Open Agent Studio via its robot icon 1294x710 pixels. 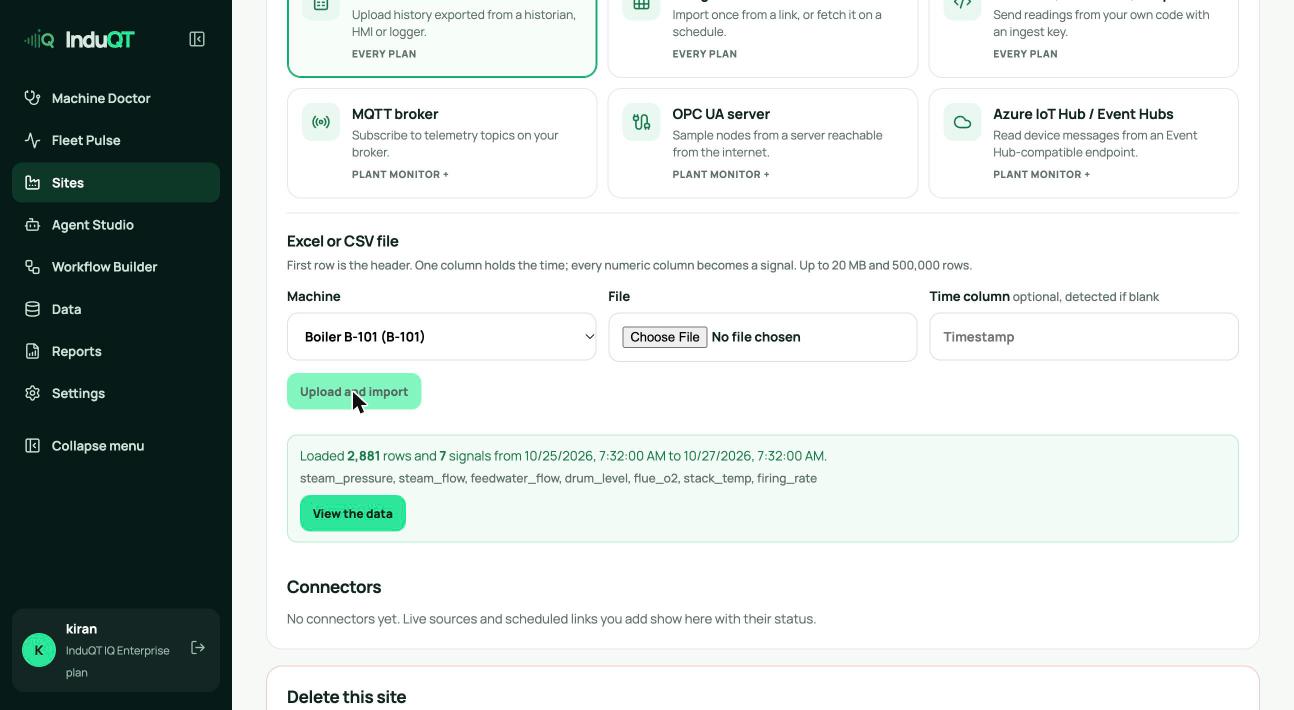coord(33,225)
